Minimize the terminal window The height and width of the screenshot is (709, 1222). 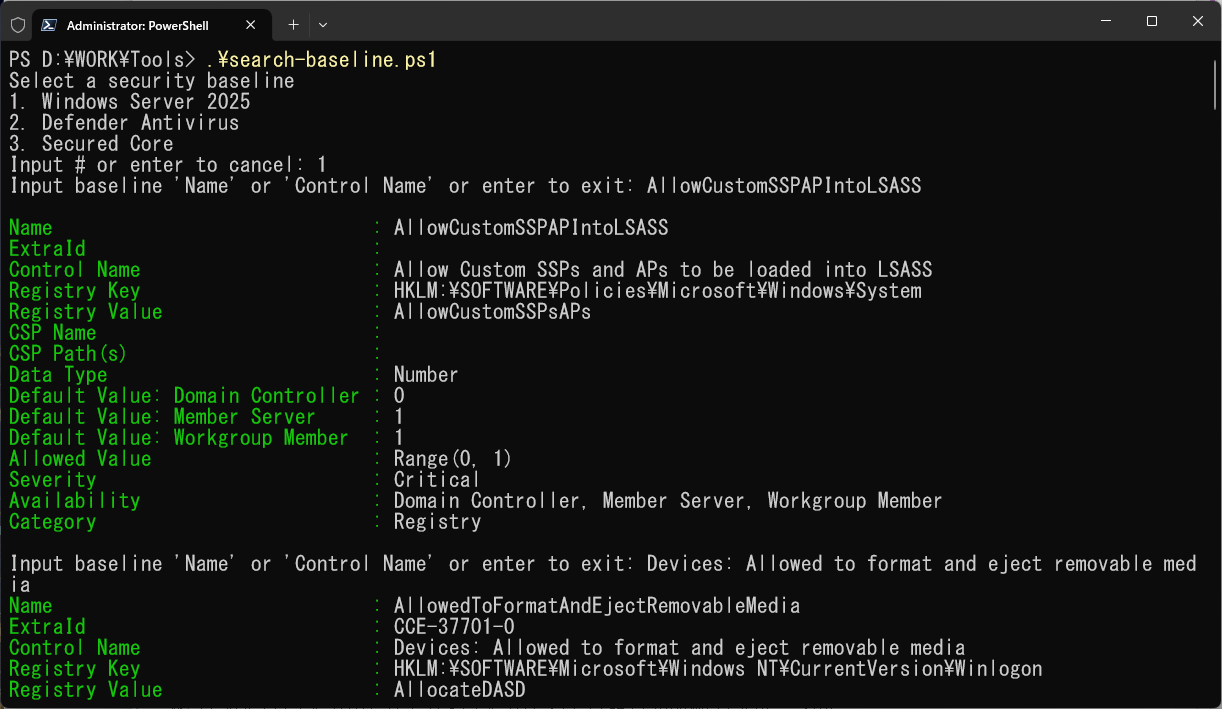[x=1106, y=21]
